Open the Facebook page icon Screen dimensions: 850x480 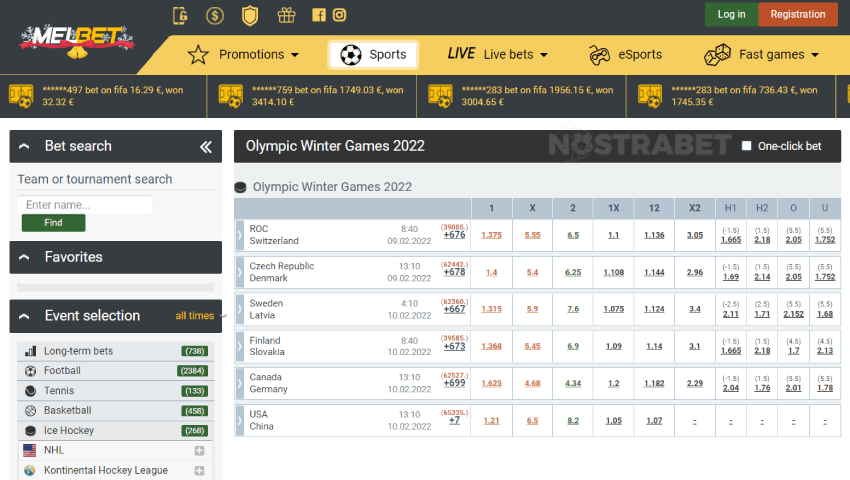click(x=319, y=15)
